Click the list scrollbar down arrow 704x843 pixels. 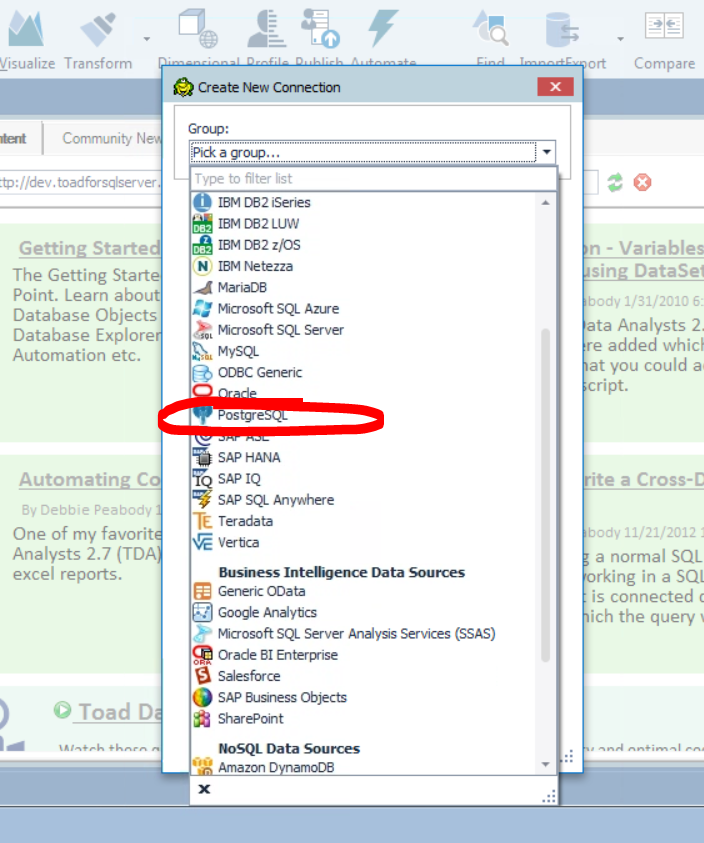click(545, 764)
